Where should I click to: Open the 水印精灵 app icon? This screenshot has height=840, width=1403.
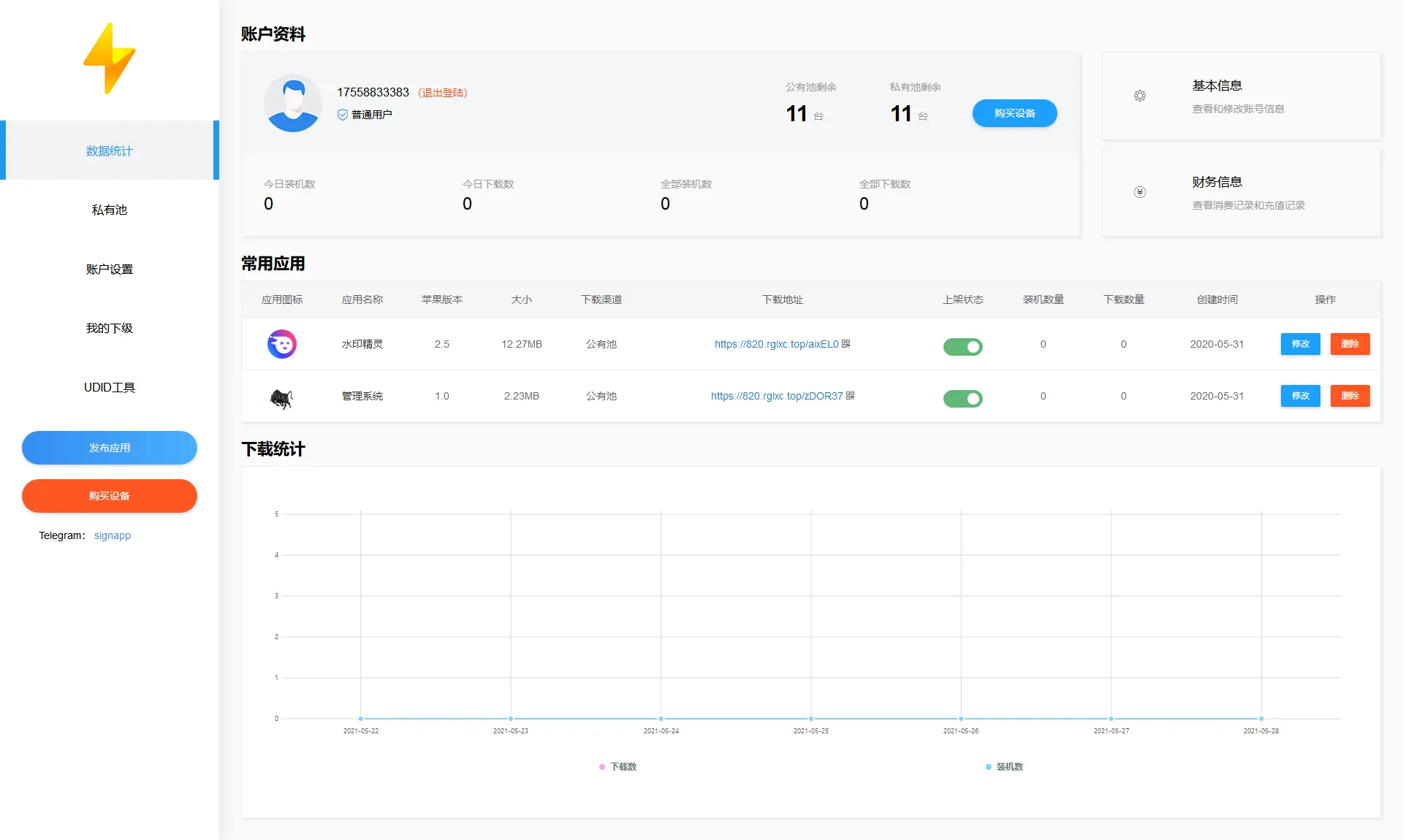click(281, 343)
